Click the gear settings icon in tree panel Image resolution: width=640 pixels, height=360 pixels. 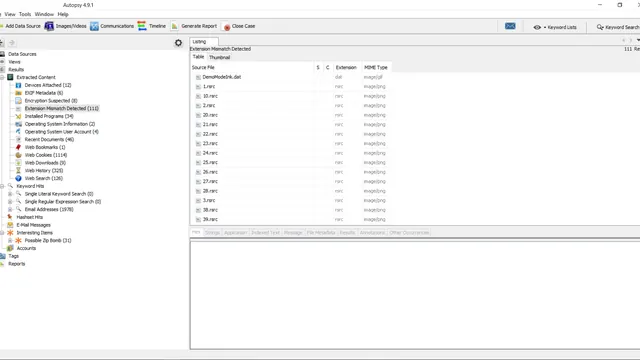178,43
